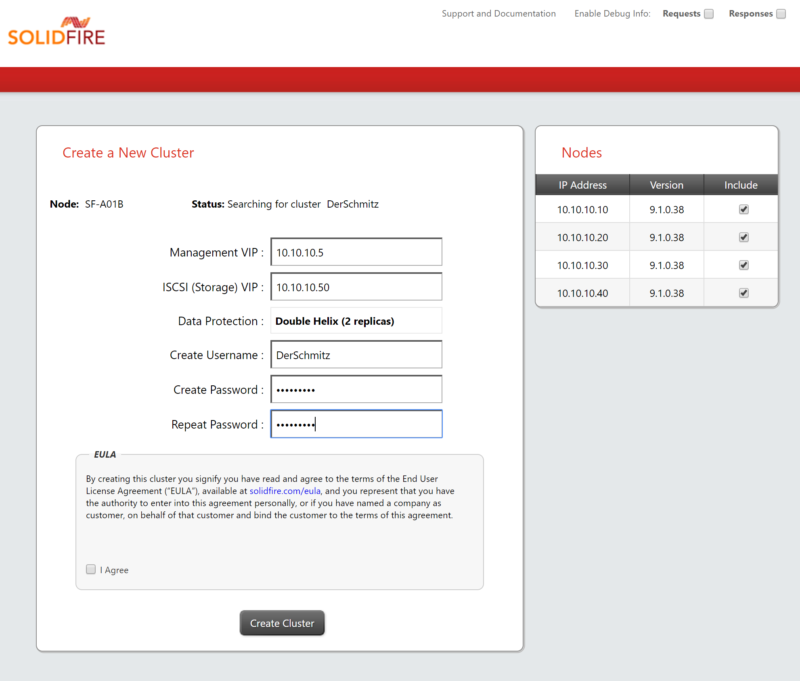
Task: Click the IP Address column header
Action: [582, 184]
